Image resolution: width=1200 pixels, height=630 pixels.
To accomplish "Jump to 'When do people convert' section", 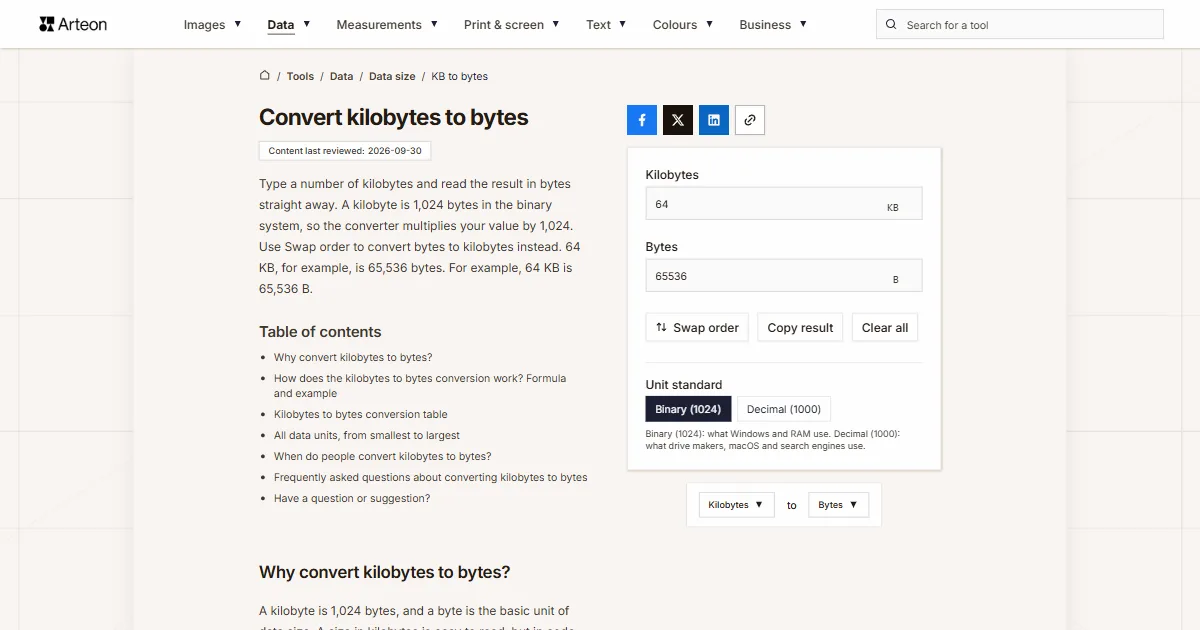I will [x=383, y=456].
